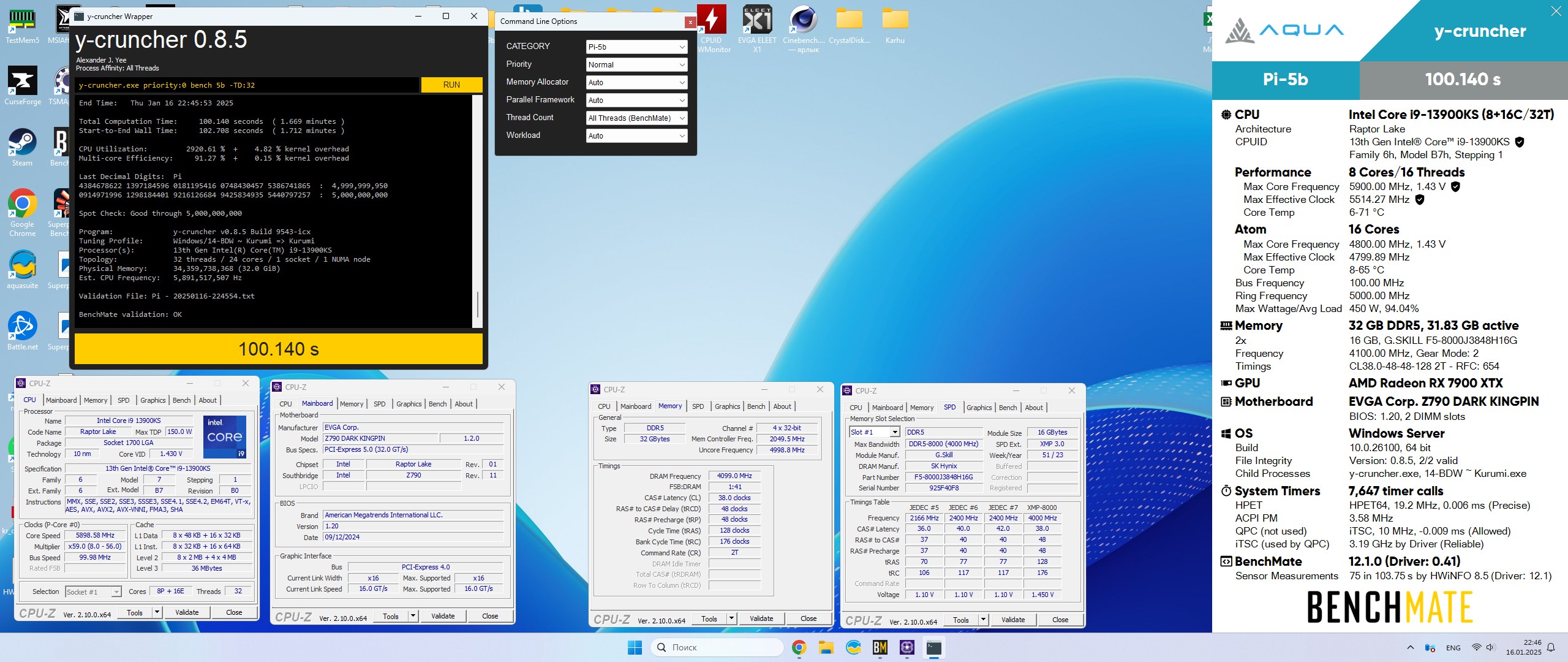This screenshot has width=1568, height=662.
Task: Click Validate in CPU-Z SPD window
Action: pyautogui.click(x=1013, y=620)
